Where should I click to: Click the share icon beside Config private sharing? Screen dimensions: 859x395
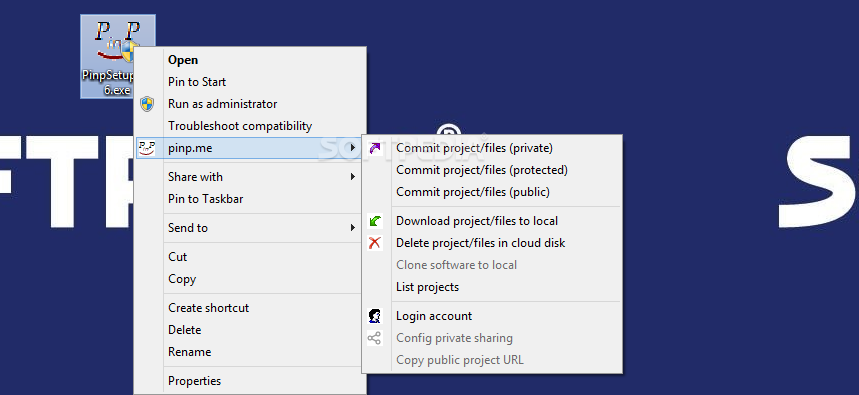pos(375,338)
